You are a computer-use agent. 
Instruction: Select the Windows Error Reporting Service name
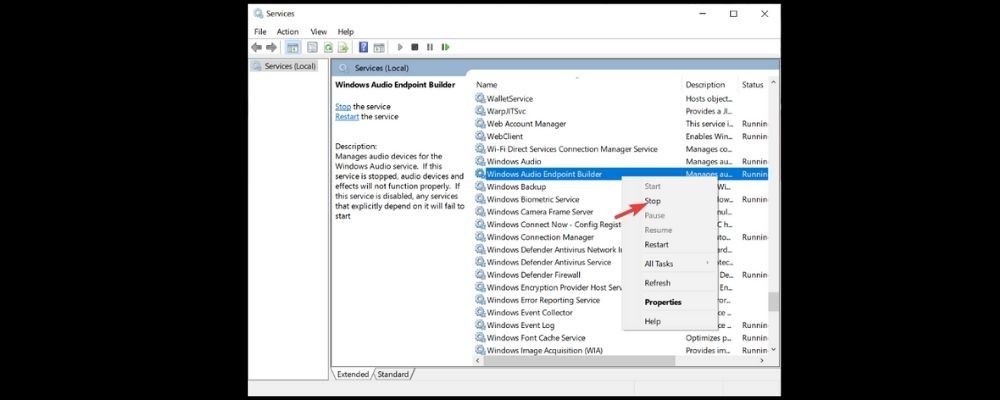pos(543,300)
